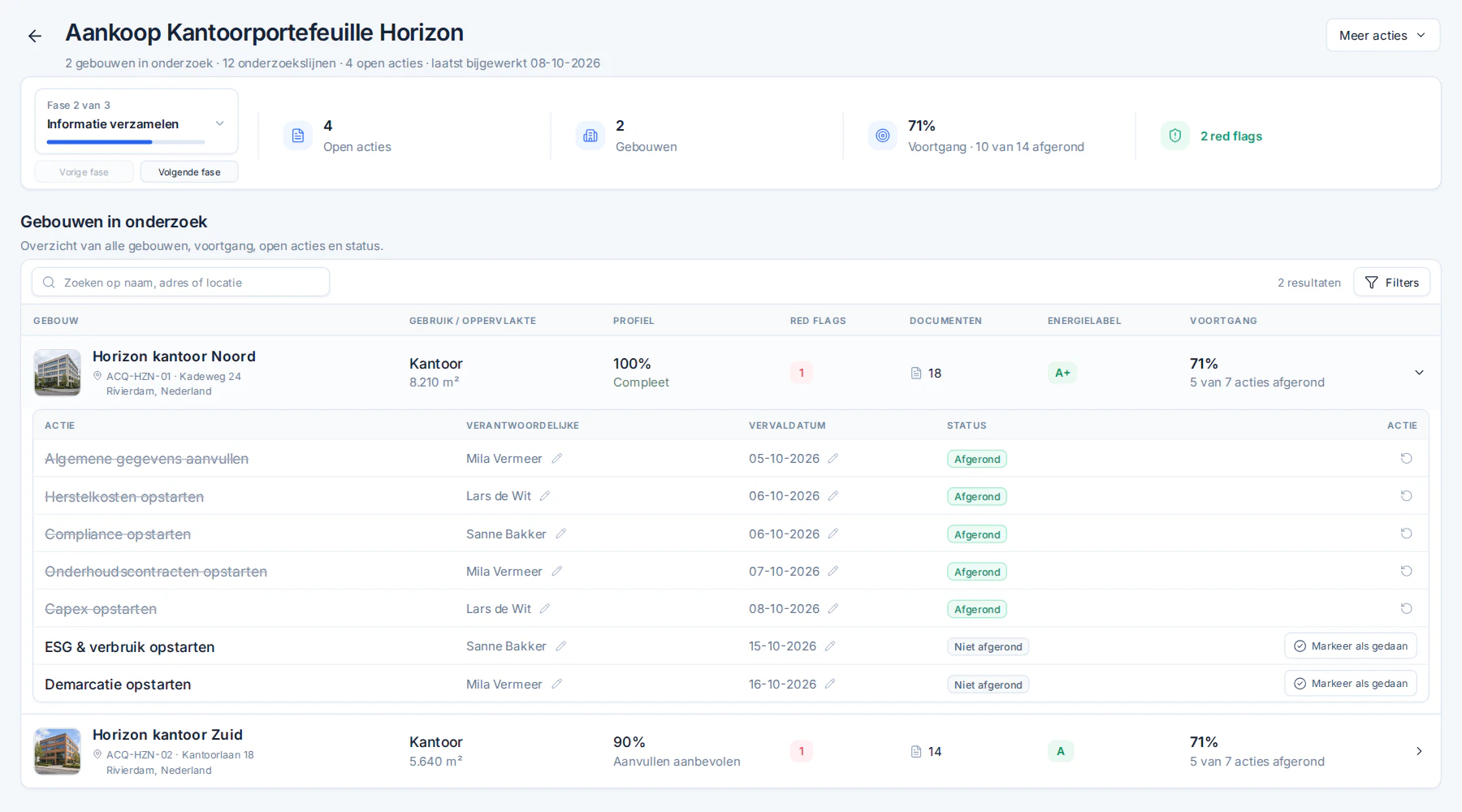Mark ESG & verbruik opstarten as done
Image resolution: width=1462 pixels, height=812 pixels.
click(x=1351, y=646)
